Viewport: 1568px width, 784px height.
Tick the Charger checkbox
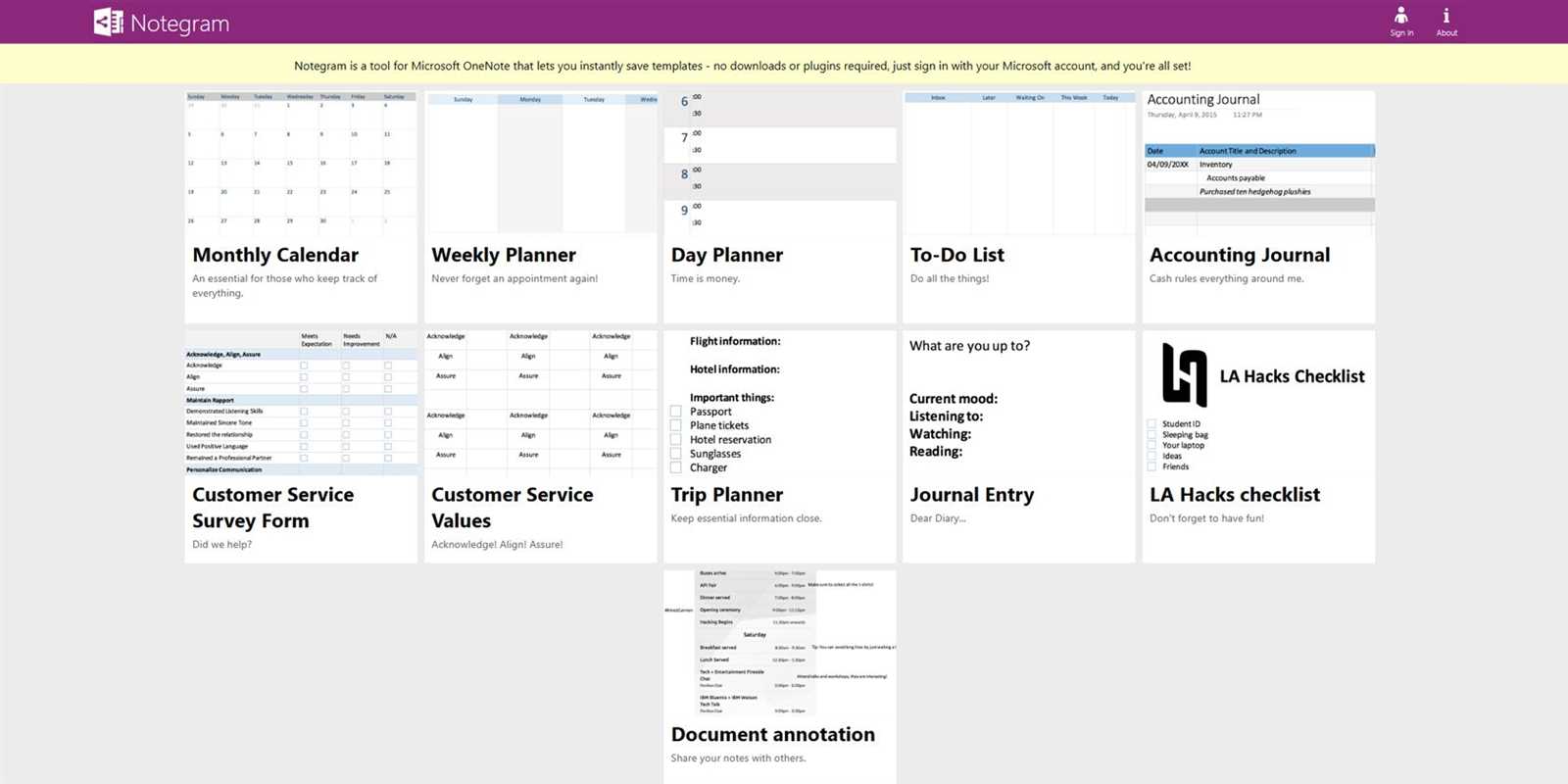[x=675, y=467]
